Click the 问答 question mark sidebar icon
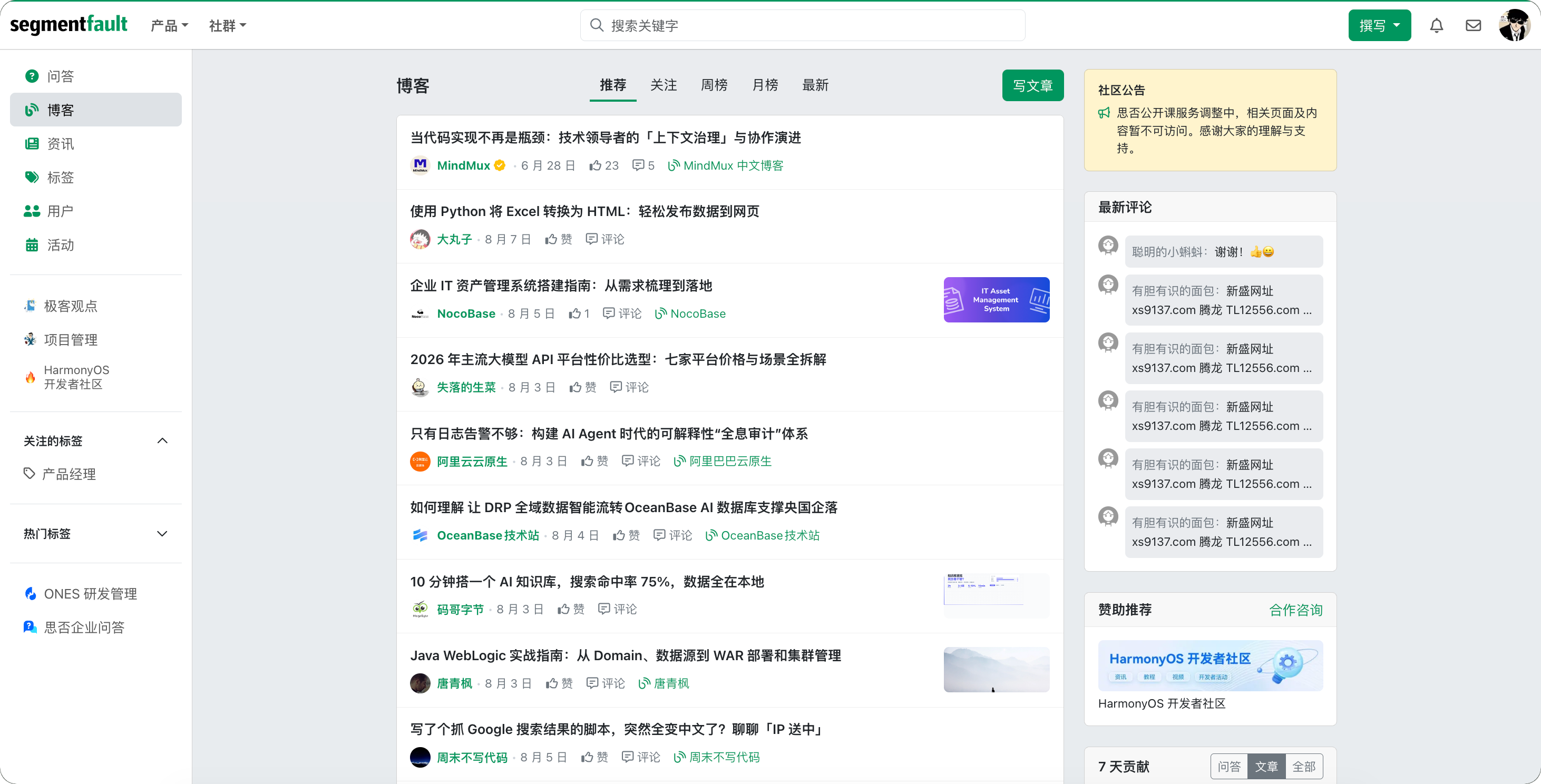This screenshot has width=1541, height=784. (x=32, y=76)
